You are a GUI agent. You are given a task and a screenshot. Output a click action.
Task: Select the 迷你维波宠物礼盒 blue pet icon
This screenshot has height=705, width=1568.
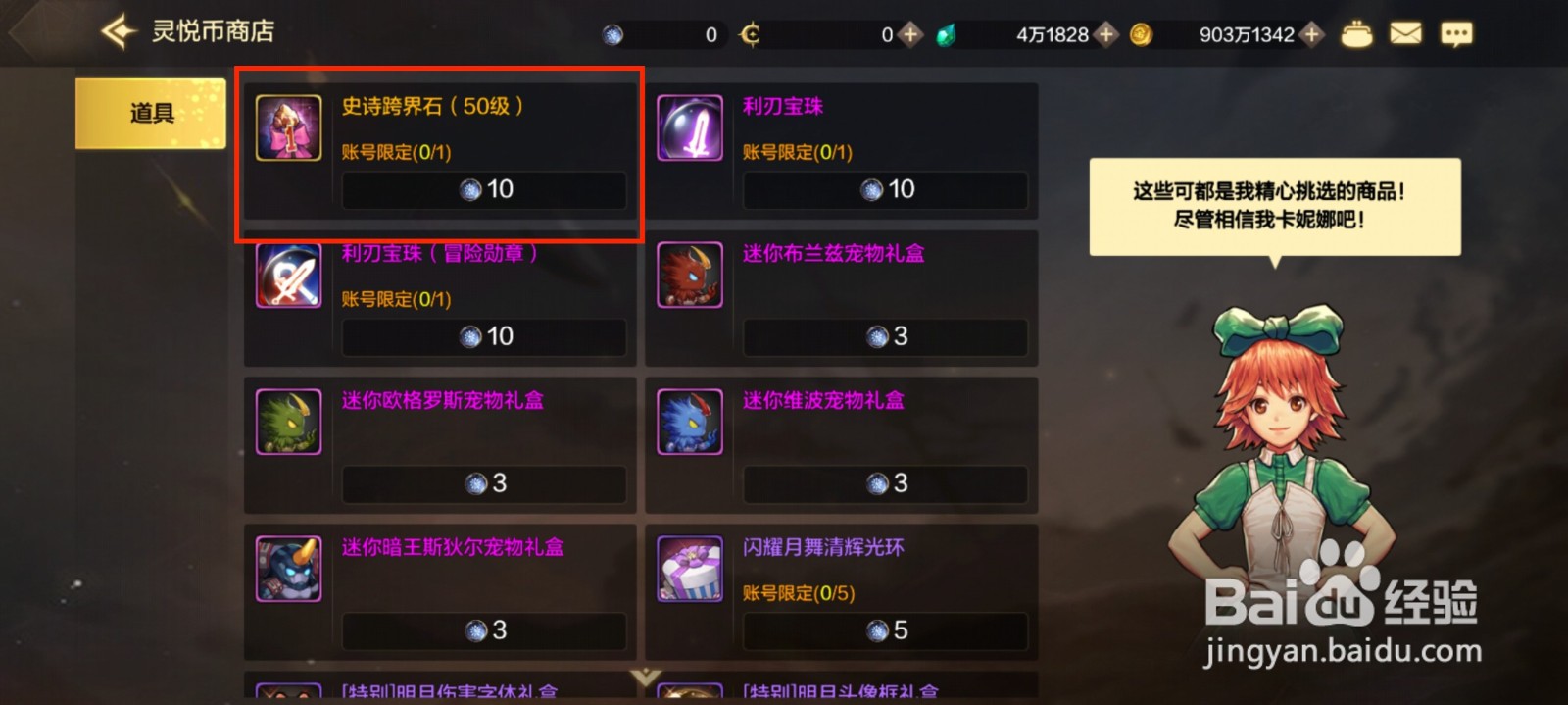pos(690,422)
